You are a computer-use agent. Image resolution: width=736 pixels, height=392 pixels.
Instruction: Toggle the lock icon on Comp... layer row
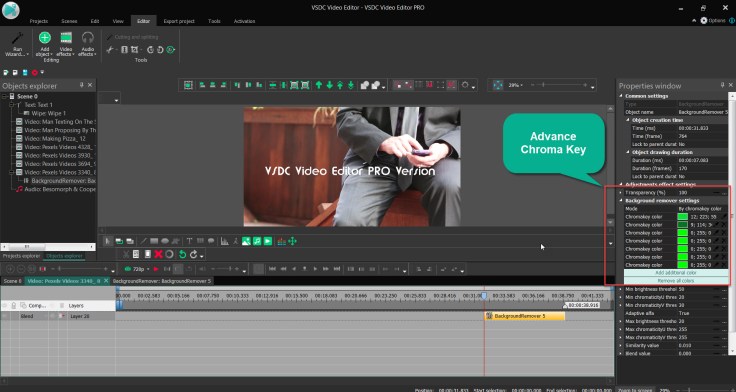[x=14, y=305]
